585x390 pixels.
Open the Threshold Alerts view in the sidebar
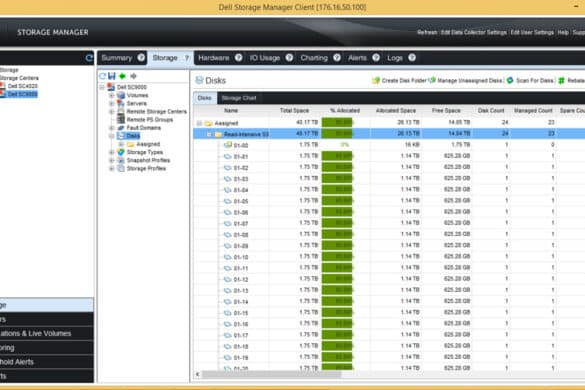tap(47, 362)
